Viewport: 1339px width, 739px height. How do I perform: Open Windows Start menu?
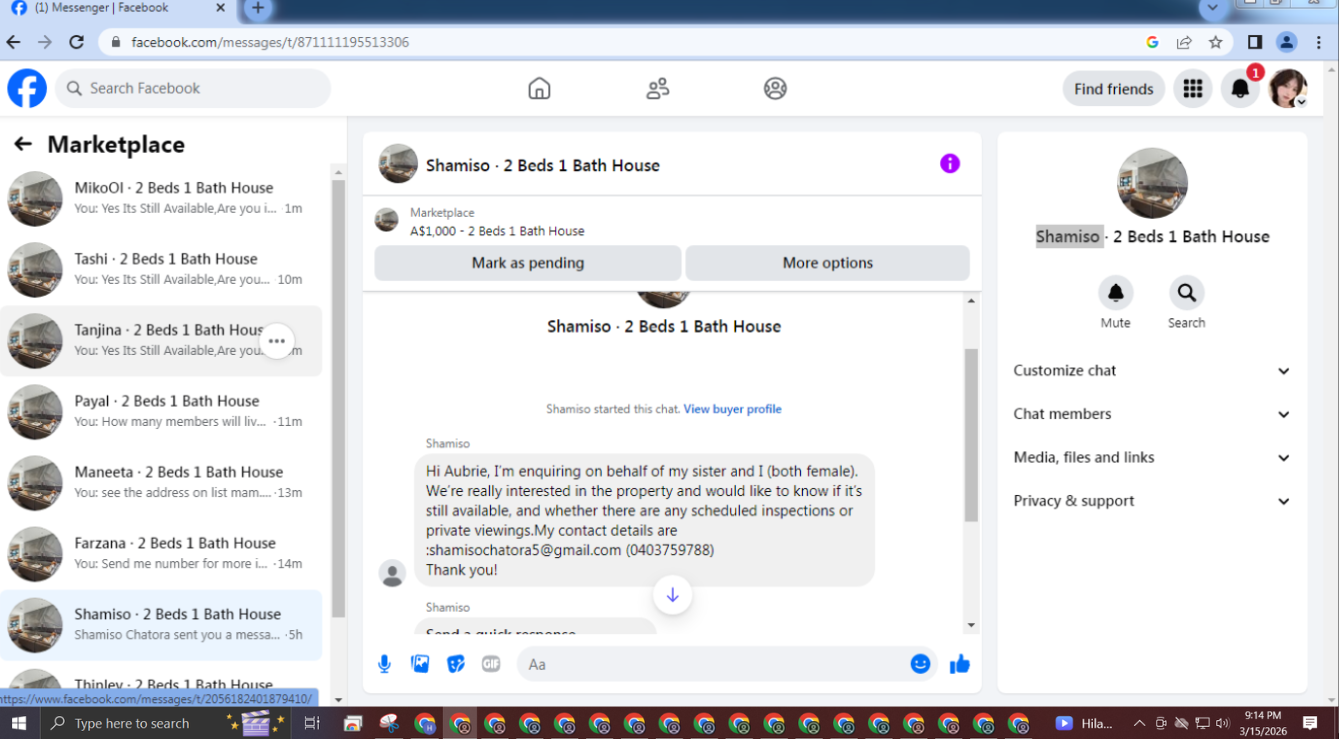pyautogui.click(x=18, y=723)
